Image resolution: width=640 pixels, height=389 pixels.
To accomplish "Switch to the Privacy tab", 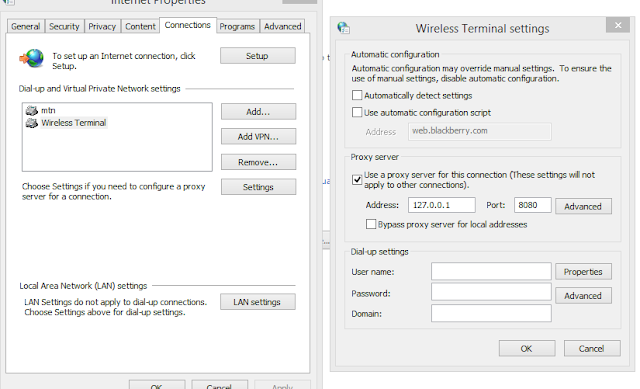I will click(102, 27).
